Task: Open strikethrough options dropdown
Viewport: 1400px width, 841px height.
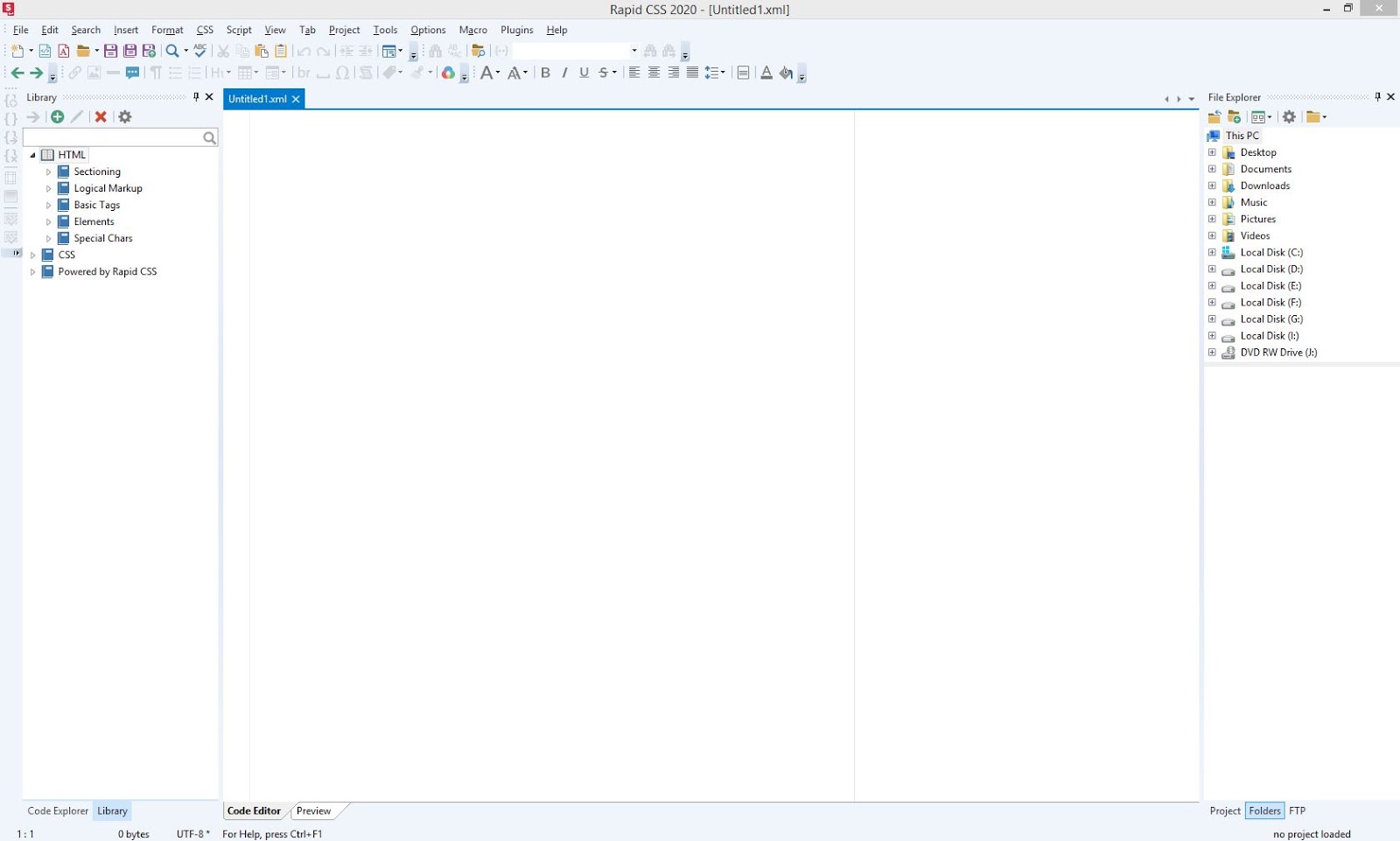Action: point(614,73)
